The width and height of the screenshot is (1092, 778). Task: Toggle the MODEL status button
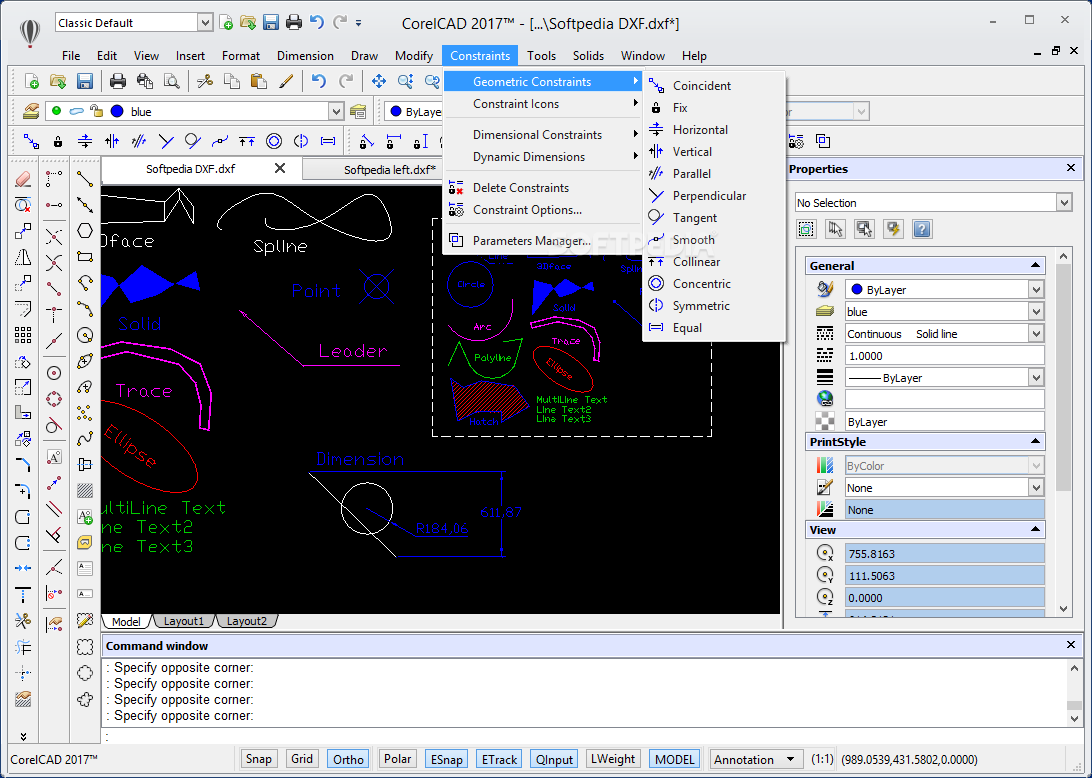674,759
